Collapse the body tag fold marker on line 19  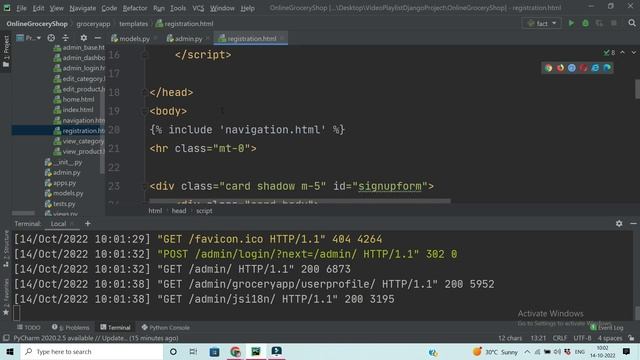click(x=144, y=111)
